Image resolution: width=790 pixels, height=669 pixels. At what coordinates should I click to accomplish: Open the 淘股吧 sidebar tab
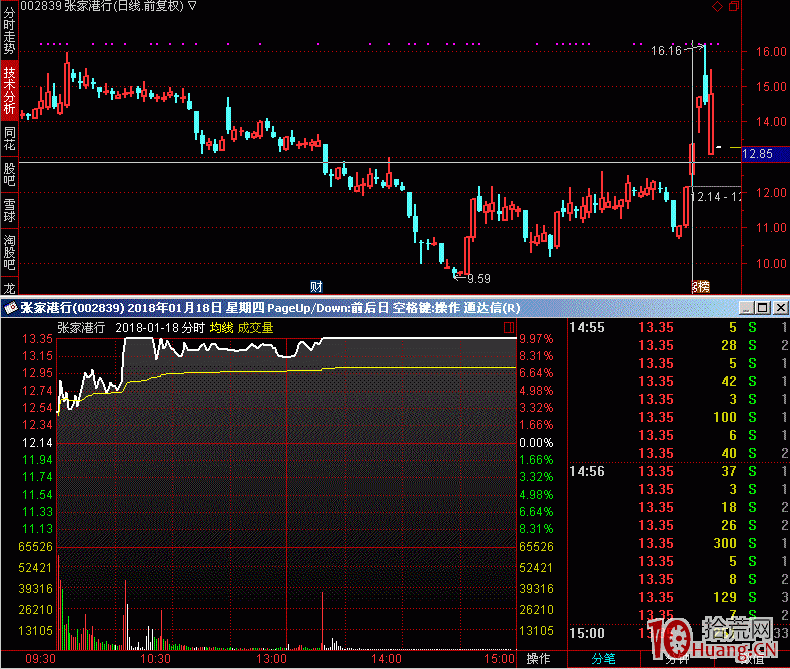pyautogui.click(x=9, y=252)
